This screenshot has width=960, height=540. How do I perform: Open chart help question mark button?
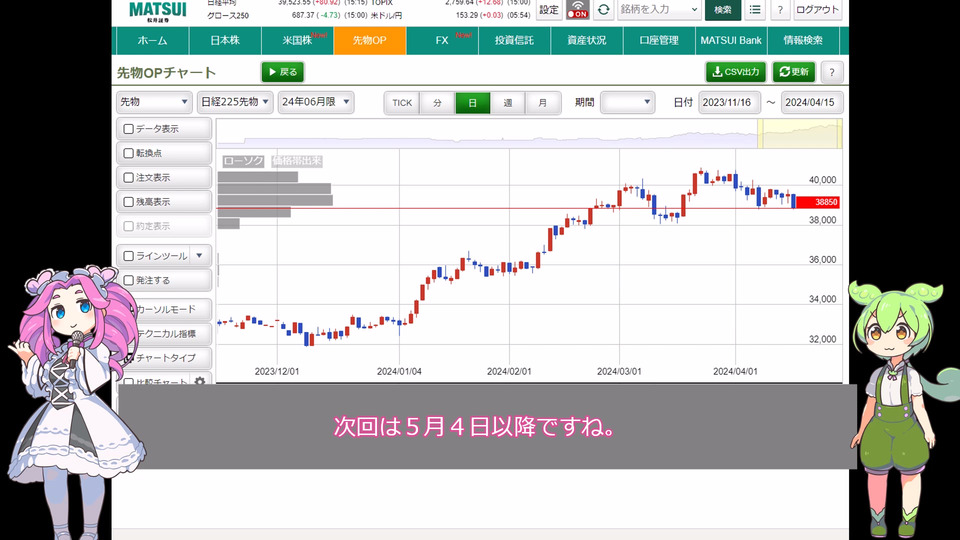(x=831, y=72)
